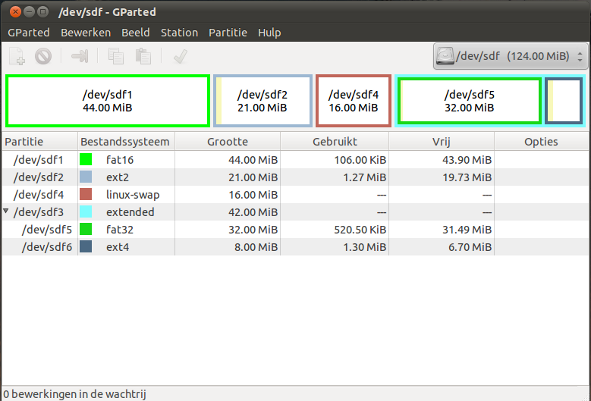
Task: Click the hard disk icon in device selector
Action: point(445,56)
